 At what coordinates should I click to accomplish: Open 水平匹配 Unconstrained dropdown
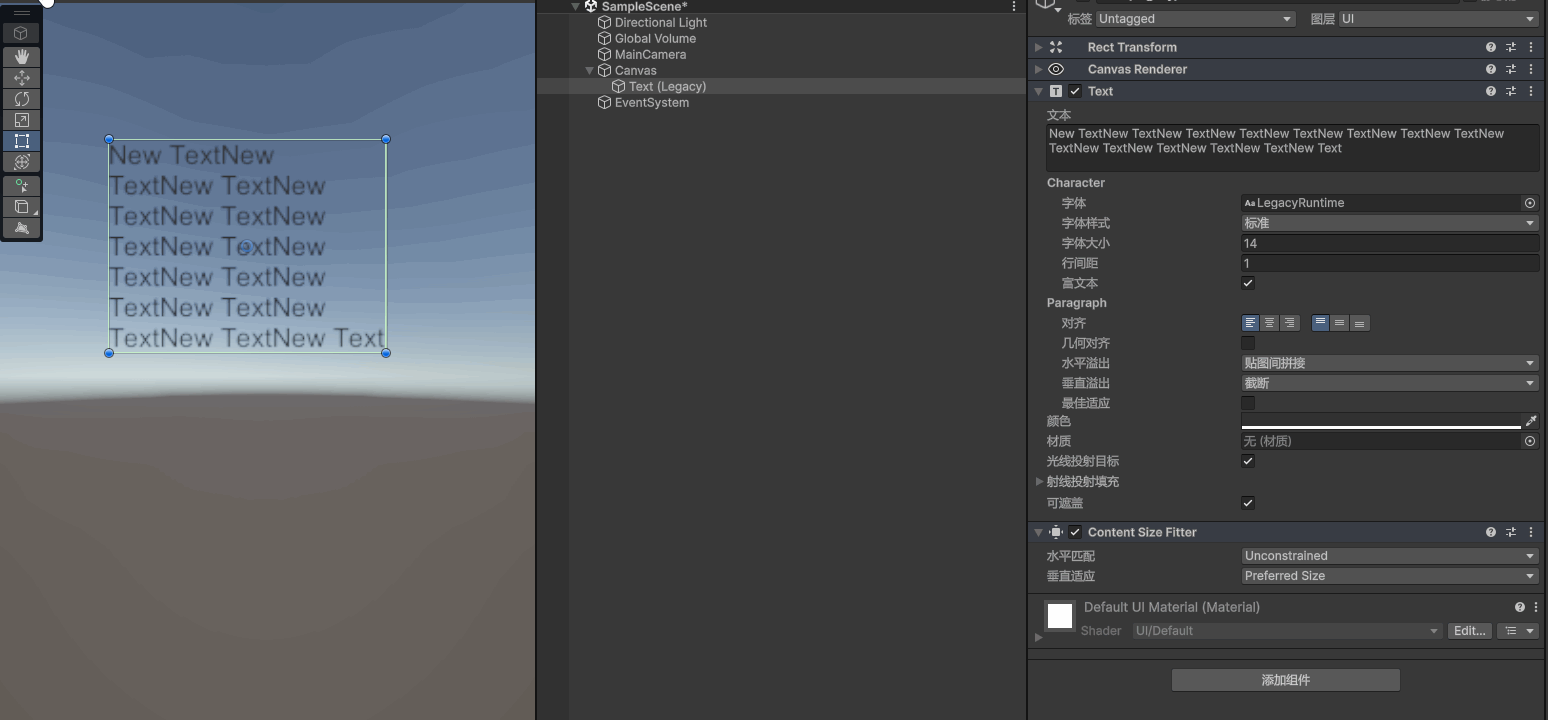(x=1390, y=556)
